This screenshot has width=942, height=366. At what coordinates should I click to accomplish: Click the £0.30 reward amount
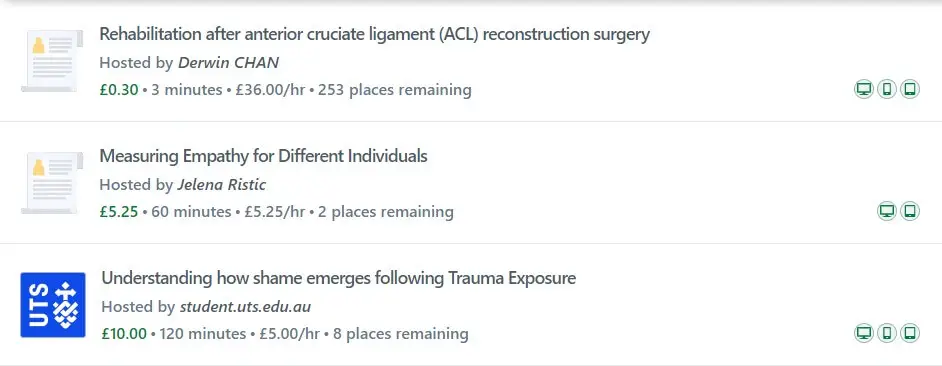[119, 90]
